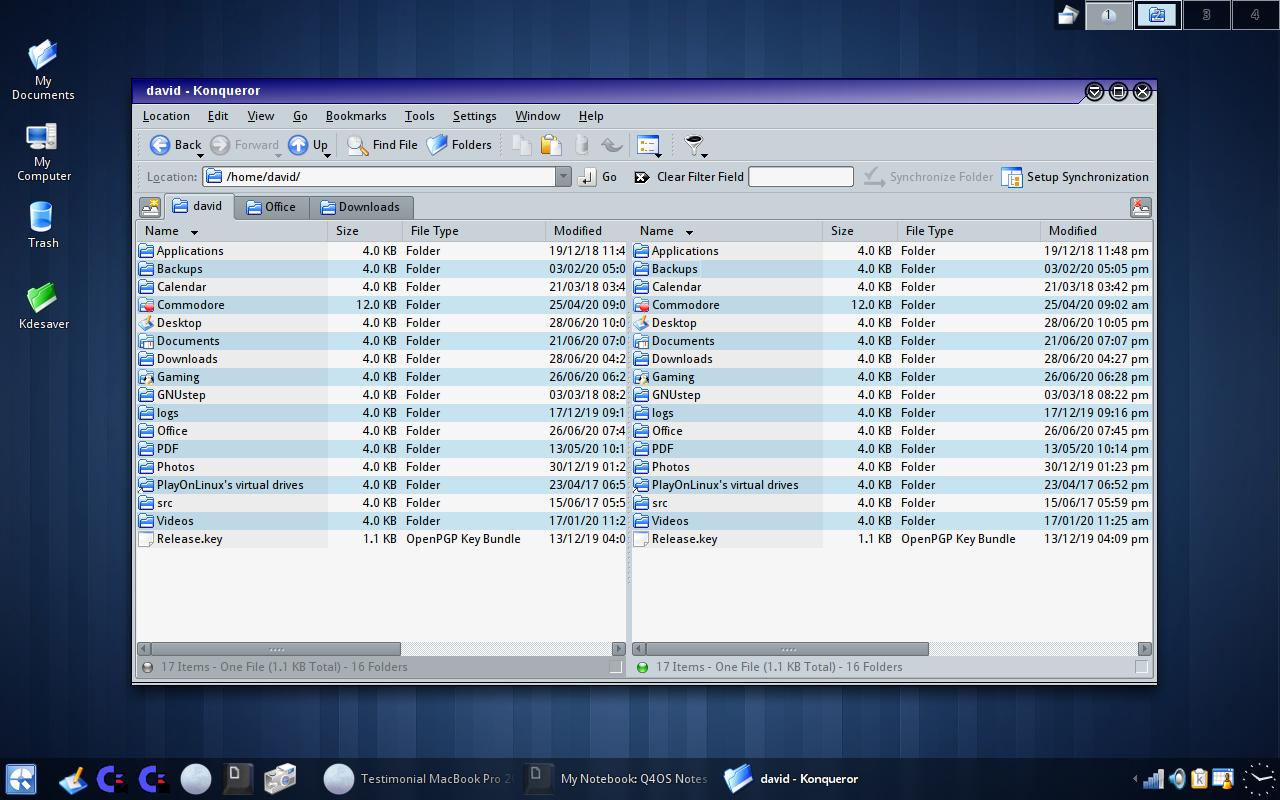Sort right pane by Name column
The width and height of the screenshot is (1280, 800).
point(727,231)
